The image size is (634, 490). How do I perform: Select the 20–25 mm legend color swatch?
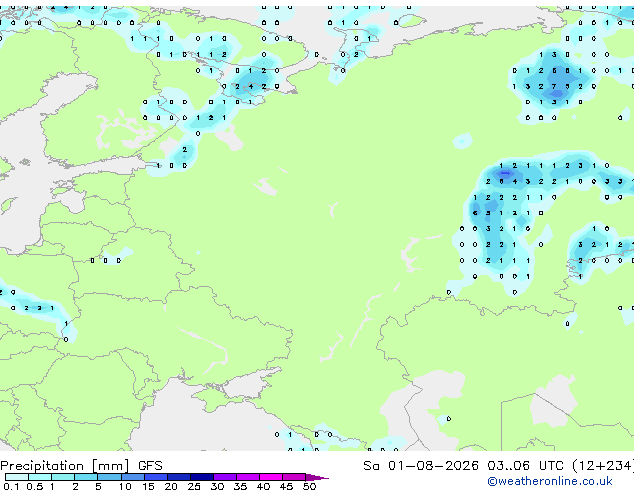click(x=179, y=477)
